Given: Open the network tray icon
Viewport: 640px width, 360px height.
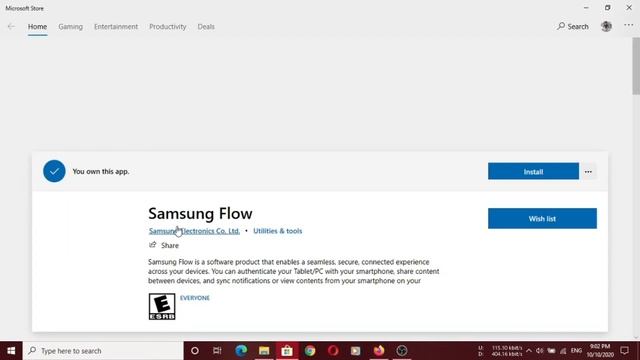Looking at the screenshot, I should [563, 351].
